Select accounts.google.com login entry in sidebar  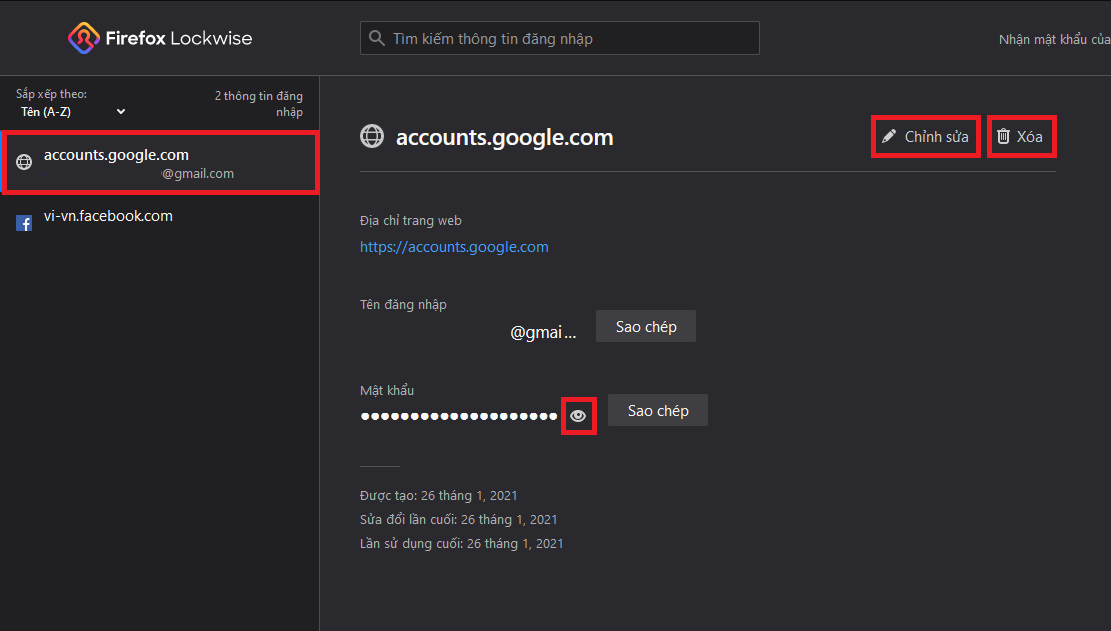(x=161, y=162)
